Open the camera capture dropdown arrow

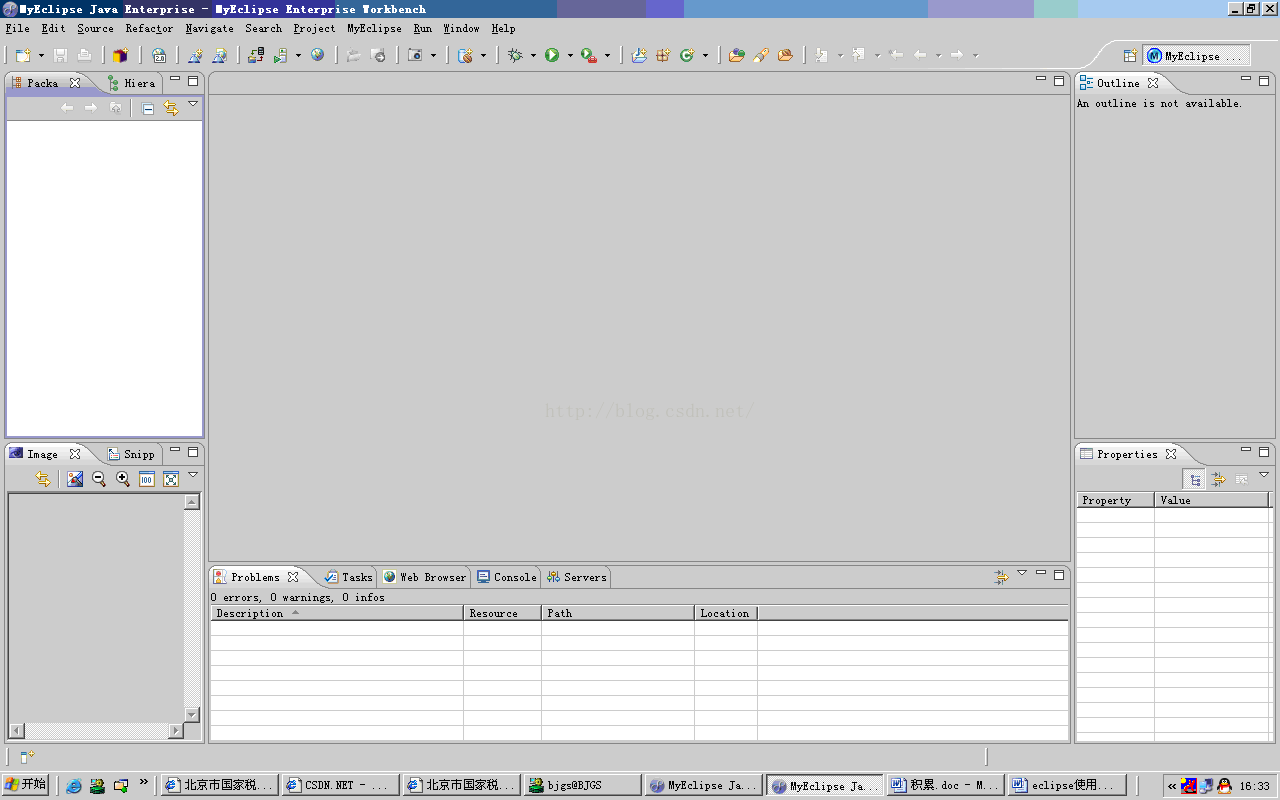tap(433, 56)
